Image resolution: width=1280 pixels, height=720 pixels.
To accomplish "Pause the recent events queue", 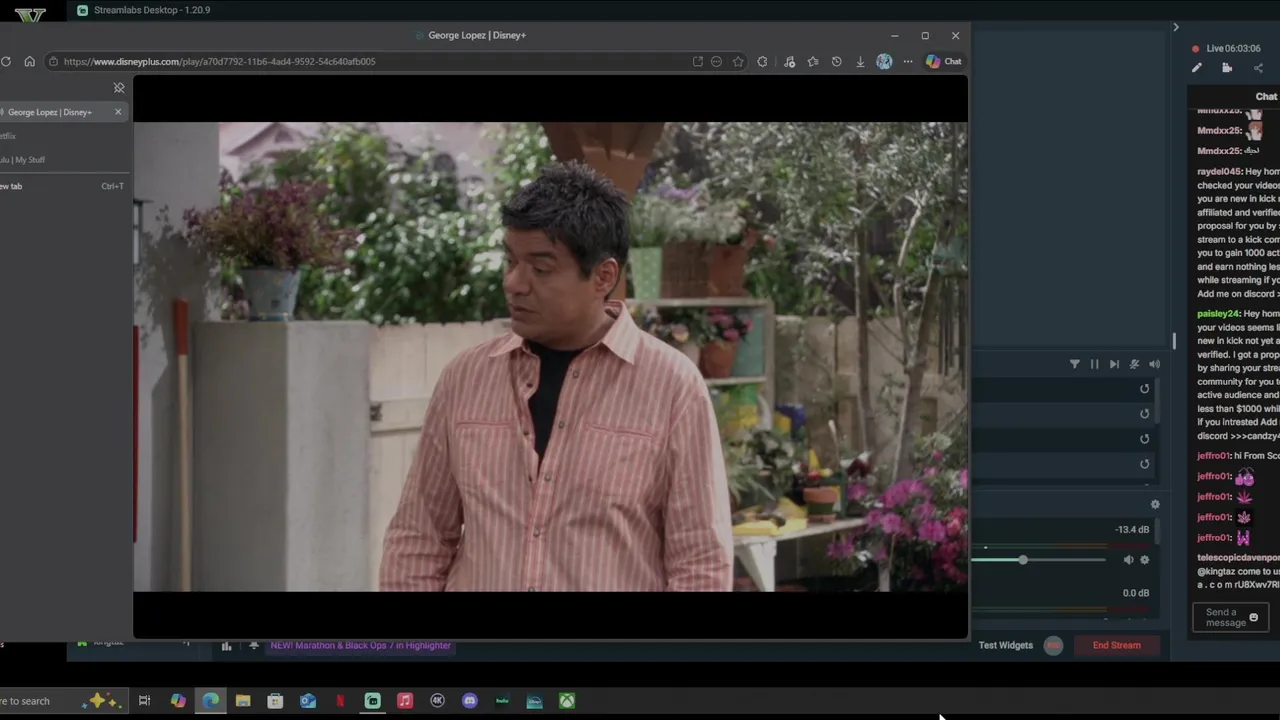I will point(1094,364).
